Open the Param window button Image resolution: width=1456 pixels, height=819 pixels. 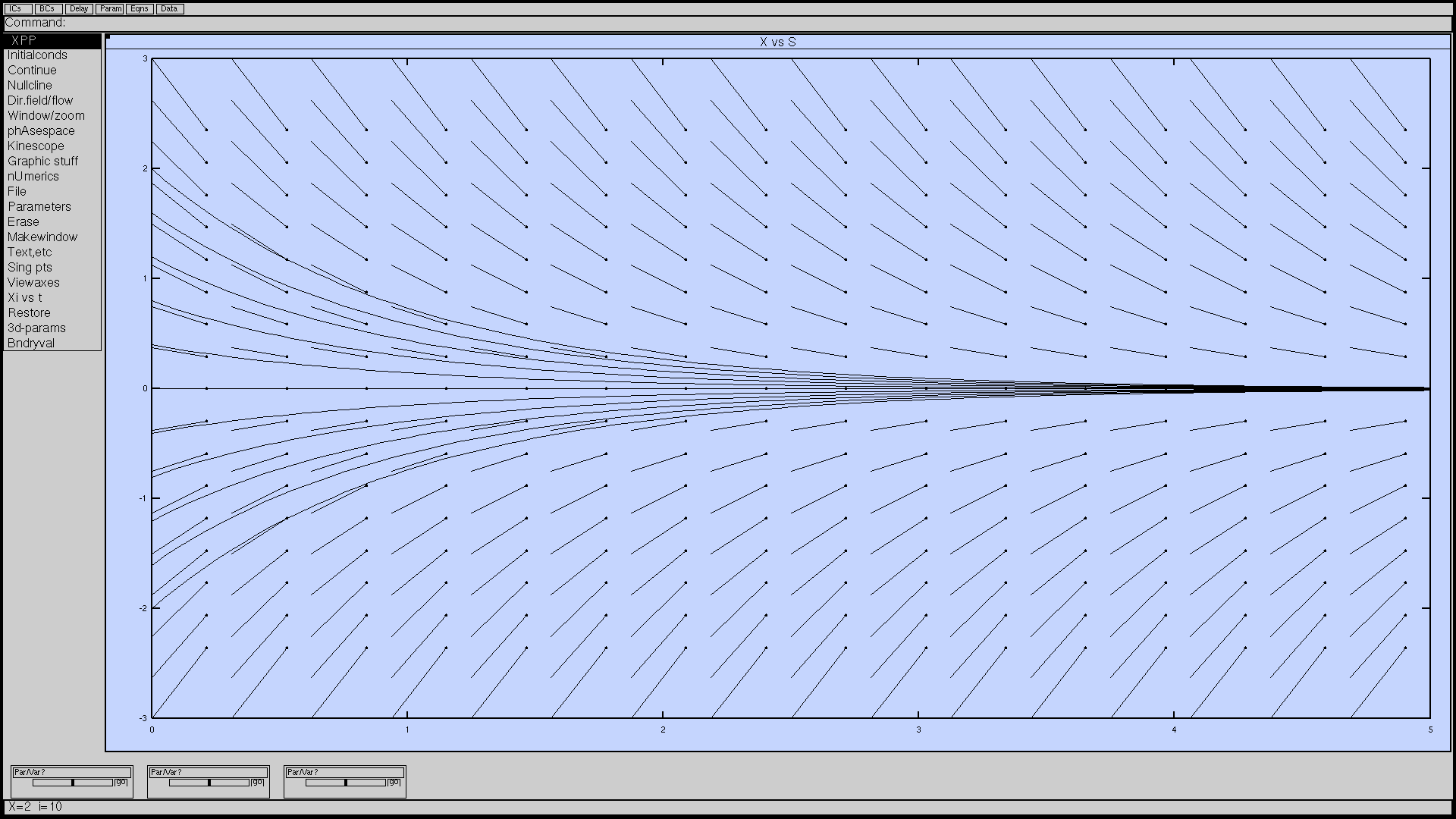point(110,9)
